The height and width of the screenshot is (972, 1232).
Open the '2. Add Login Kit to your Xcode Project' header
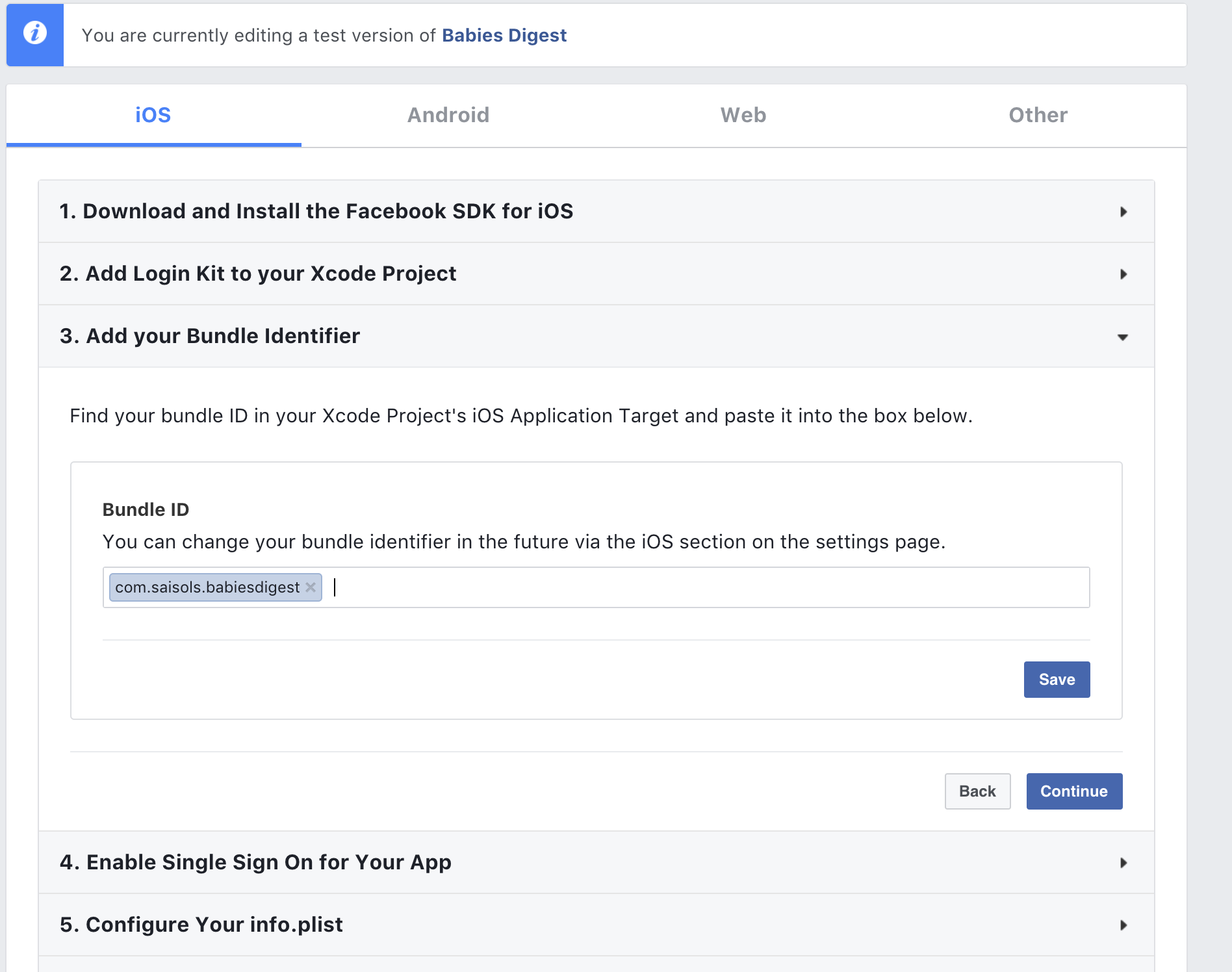click(x=597, y=274)
